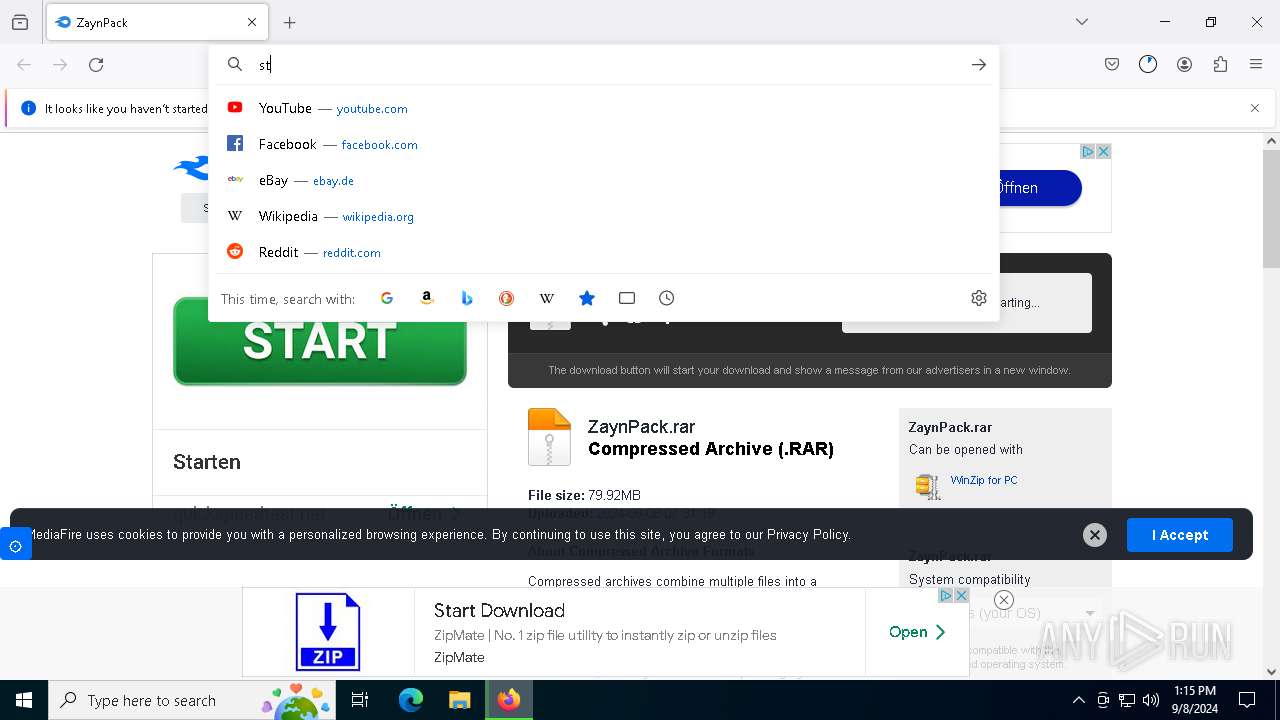Viewport: 1280px width, 720px height.
Task: Search in History via clock icon
Action: [667, 298]
